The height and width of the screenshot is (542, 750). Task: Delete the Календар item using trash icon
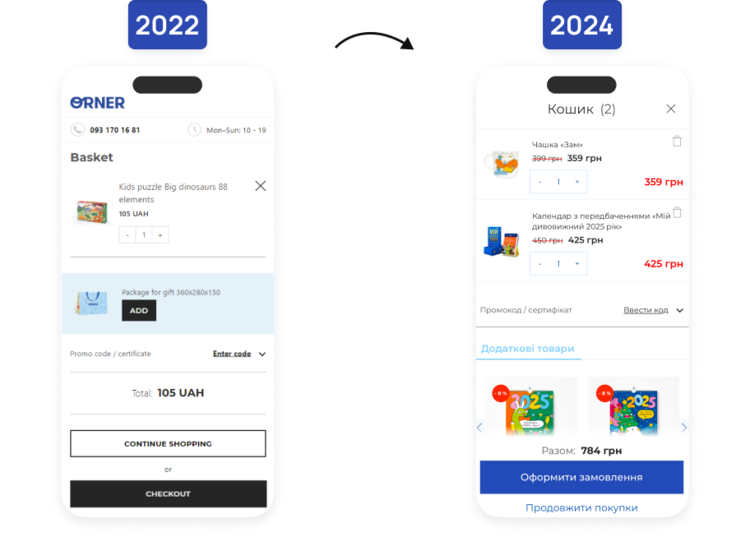coord(677,212)
